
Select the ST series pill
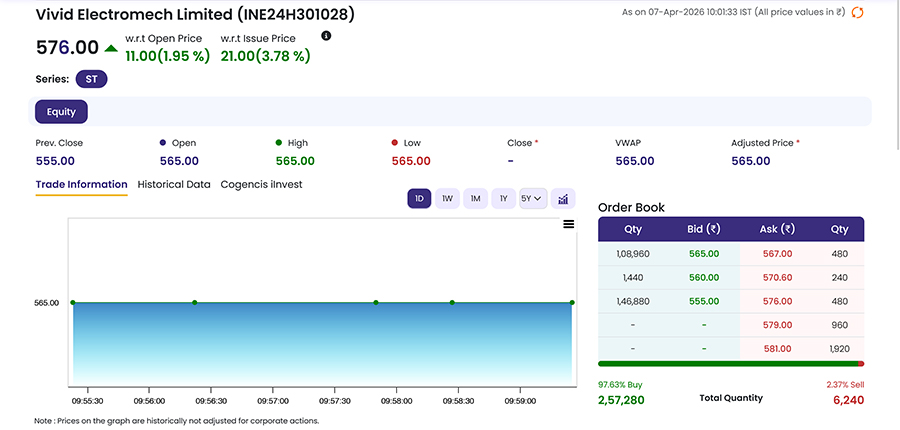pos(91,79)
